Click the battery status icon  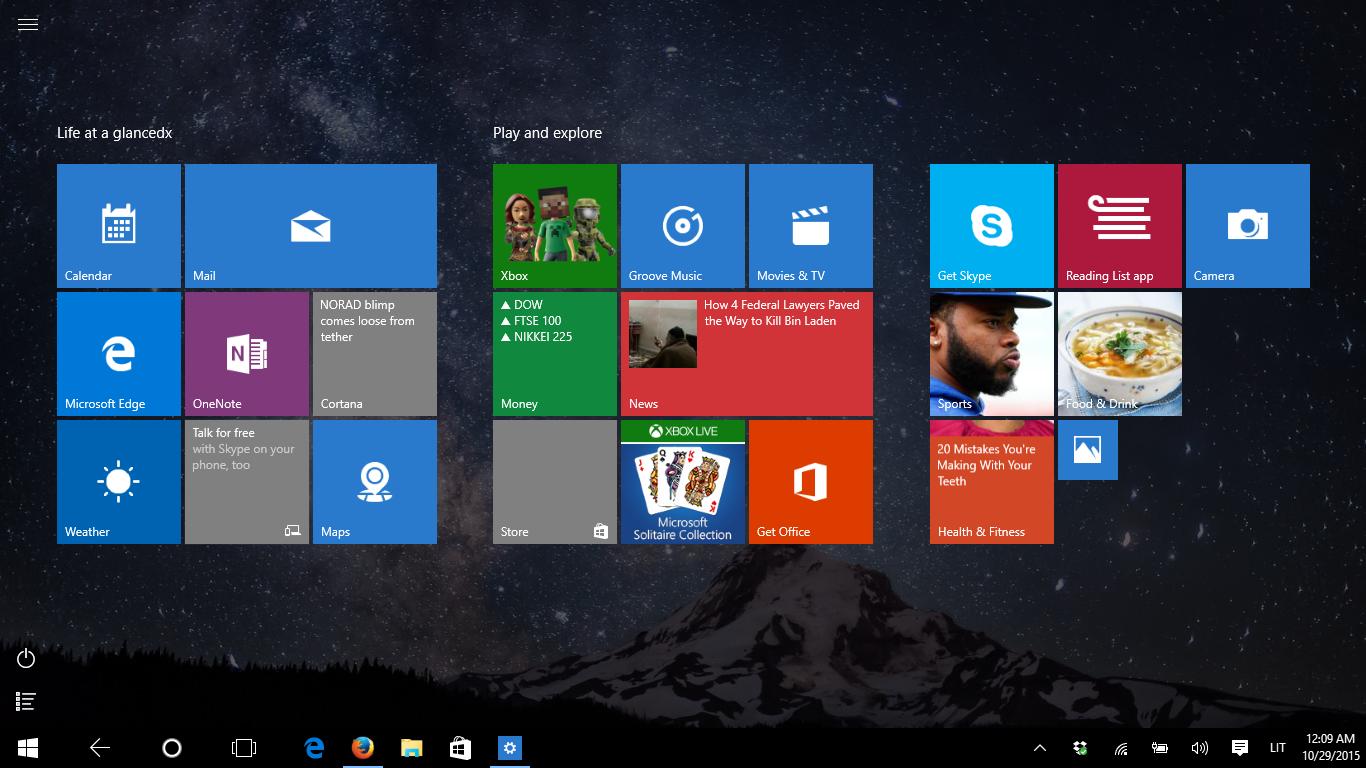pyautogui.click(x=1160, y=748)
